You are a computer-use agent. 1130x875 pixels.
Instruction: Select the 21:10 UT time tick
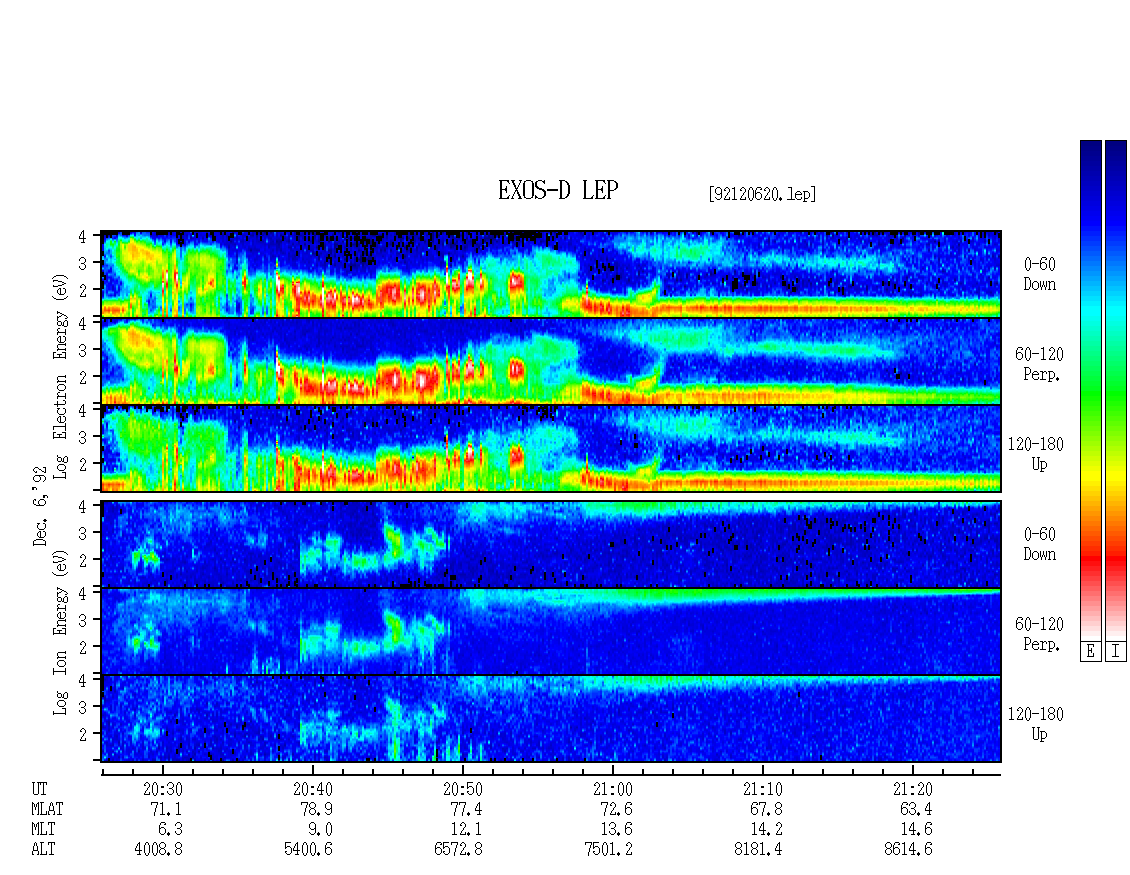tap(762, 789)
